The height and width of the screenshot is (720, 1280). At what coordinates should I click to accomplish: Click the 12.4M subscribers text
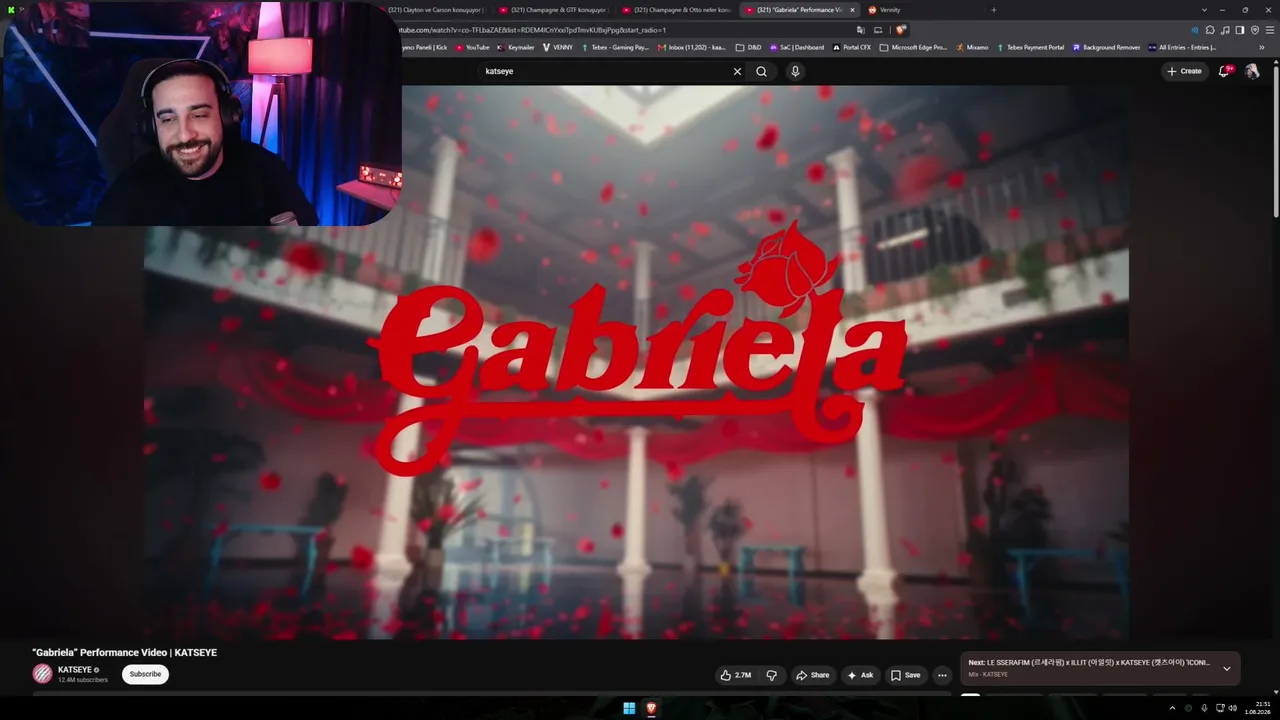[83, 680]
